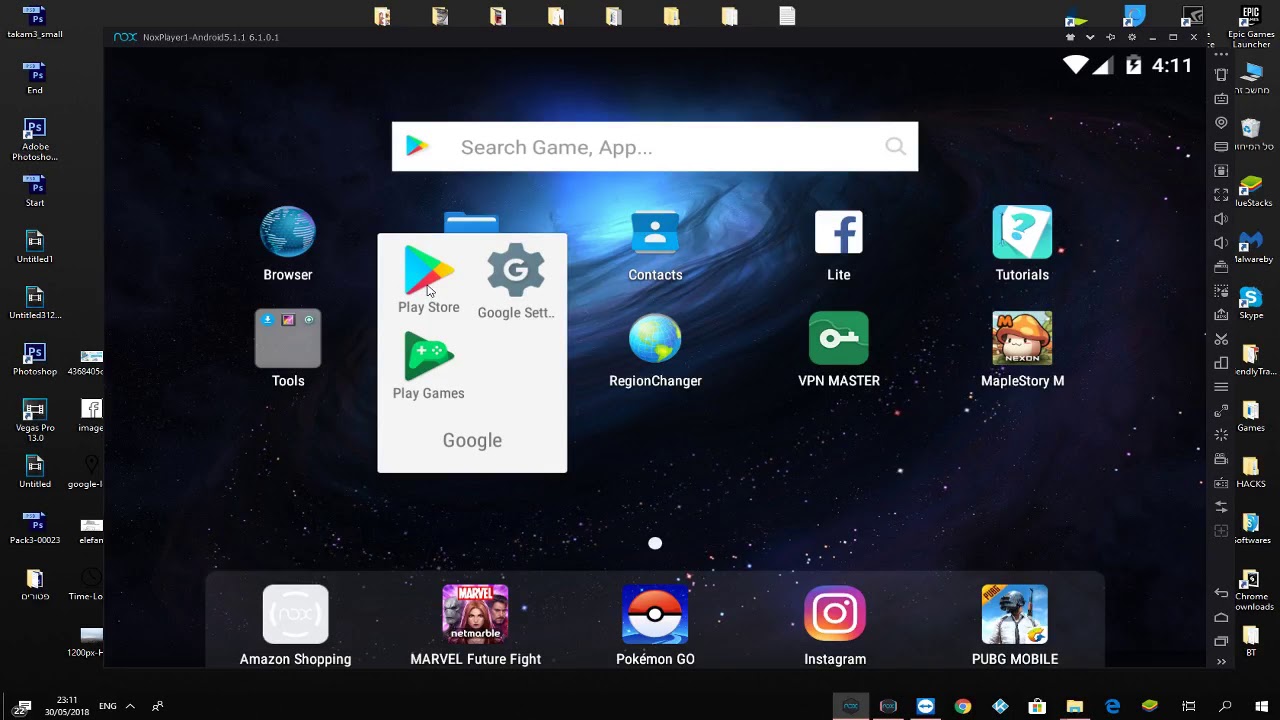Open Instagram from the dock
1280x720 pixels.
tap(835, 626)
